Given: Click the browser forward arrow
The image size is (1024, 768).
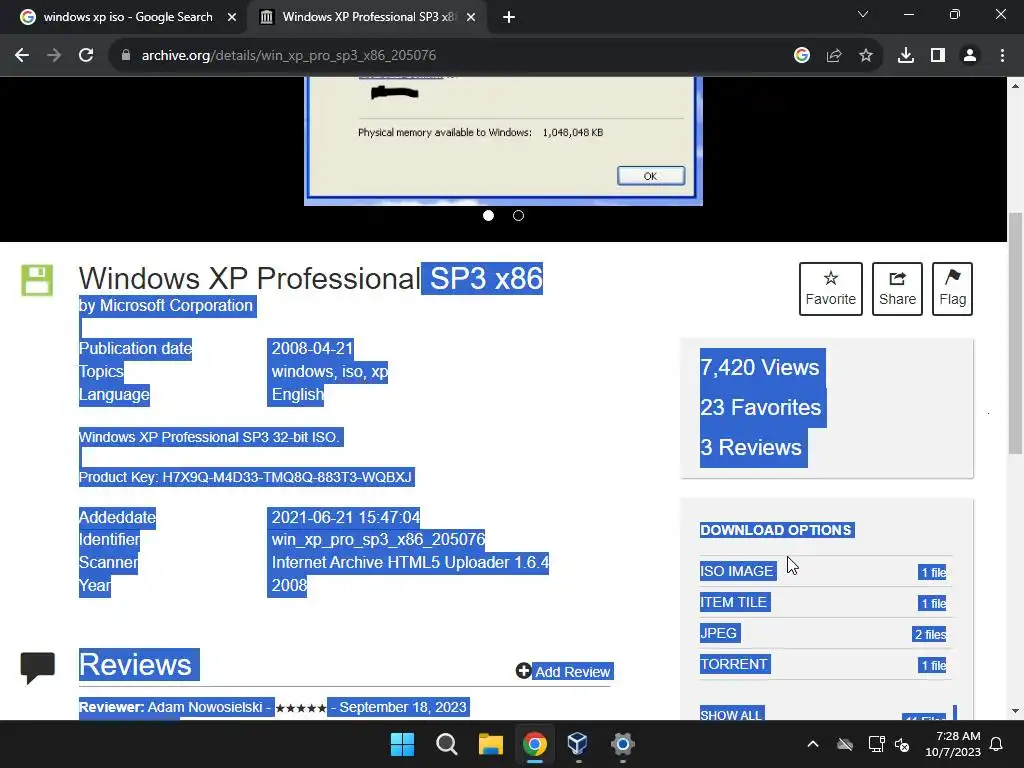Looking at the screenshot, I should (54, 56).
